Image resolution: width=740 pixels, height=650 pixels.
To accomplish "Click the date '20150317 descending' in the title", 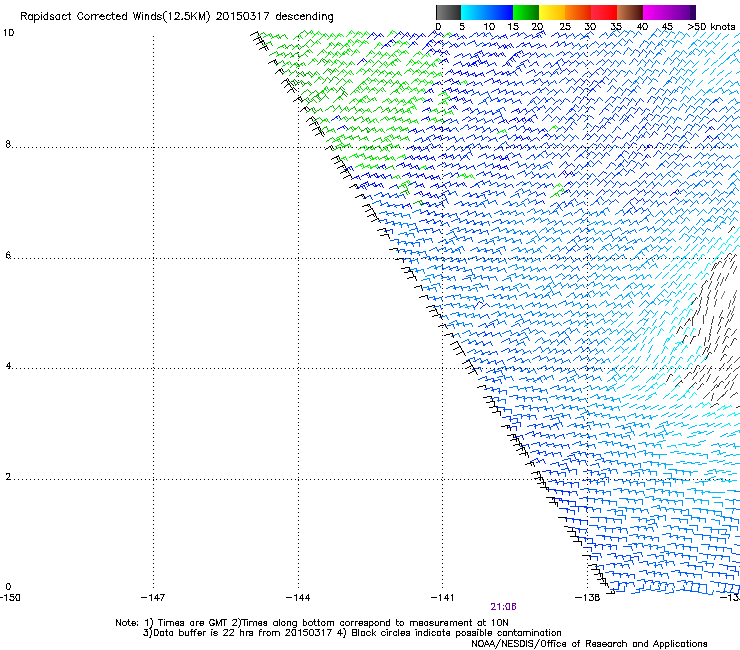I will (274, 17).
